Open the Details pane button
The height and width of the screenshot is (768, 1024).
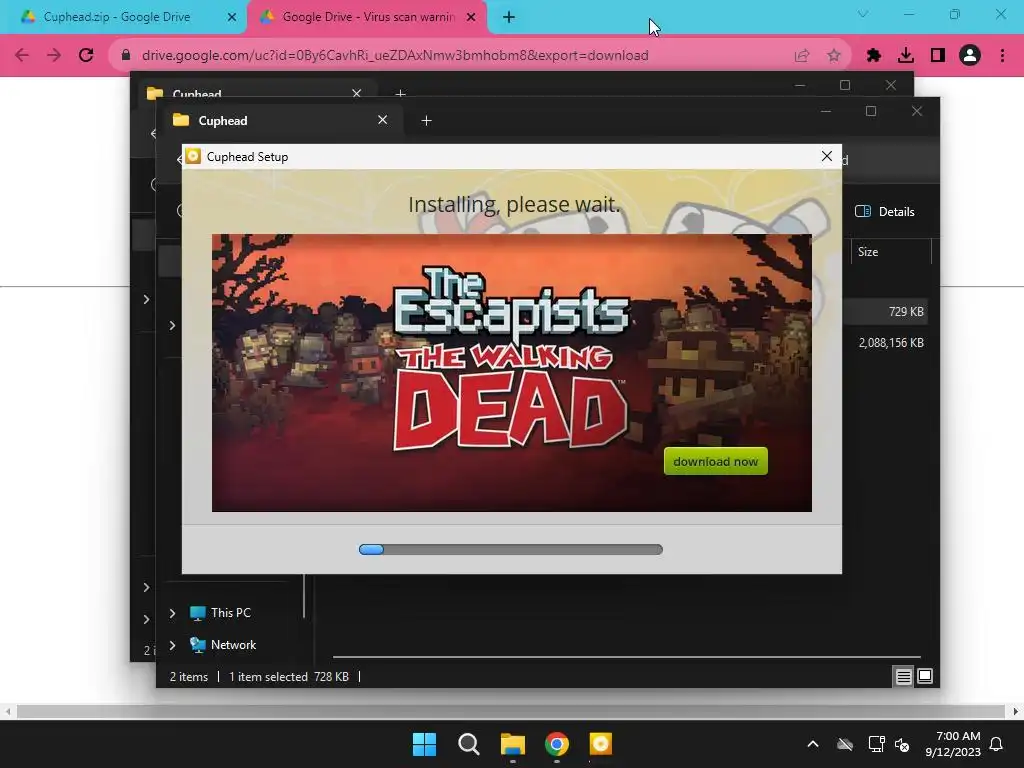click(x=885, y=212)
